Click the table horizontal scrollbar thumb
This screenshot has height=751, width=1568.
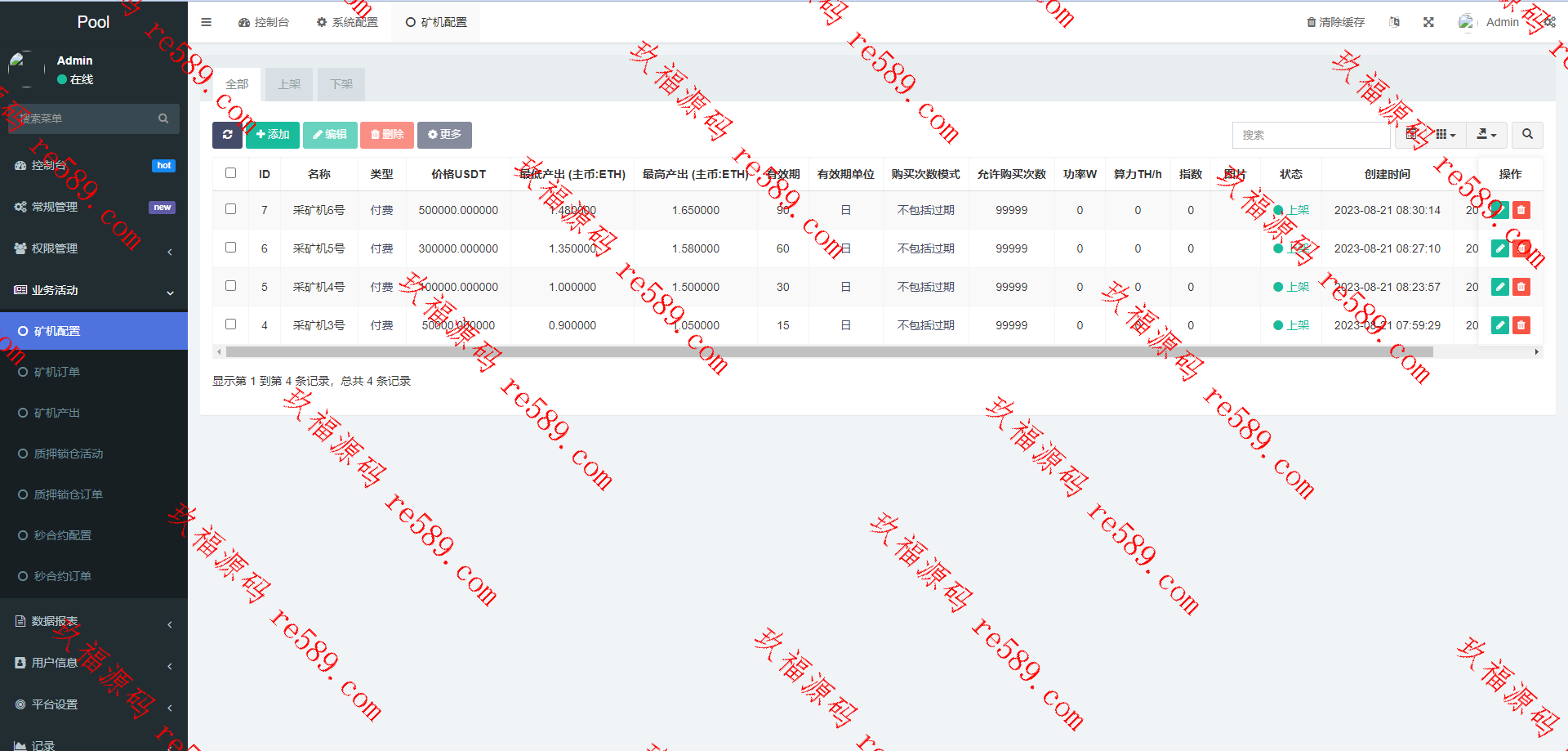[829, 352]
